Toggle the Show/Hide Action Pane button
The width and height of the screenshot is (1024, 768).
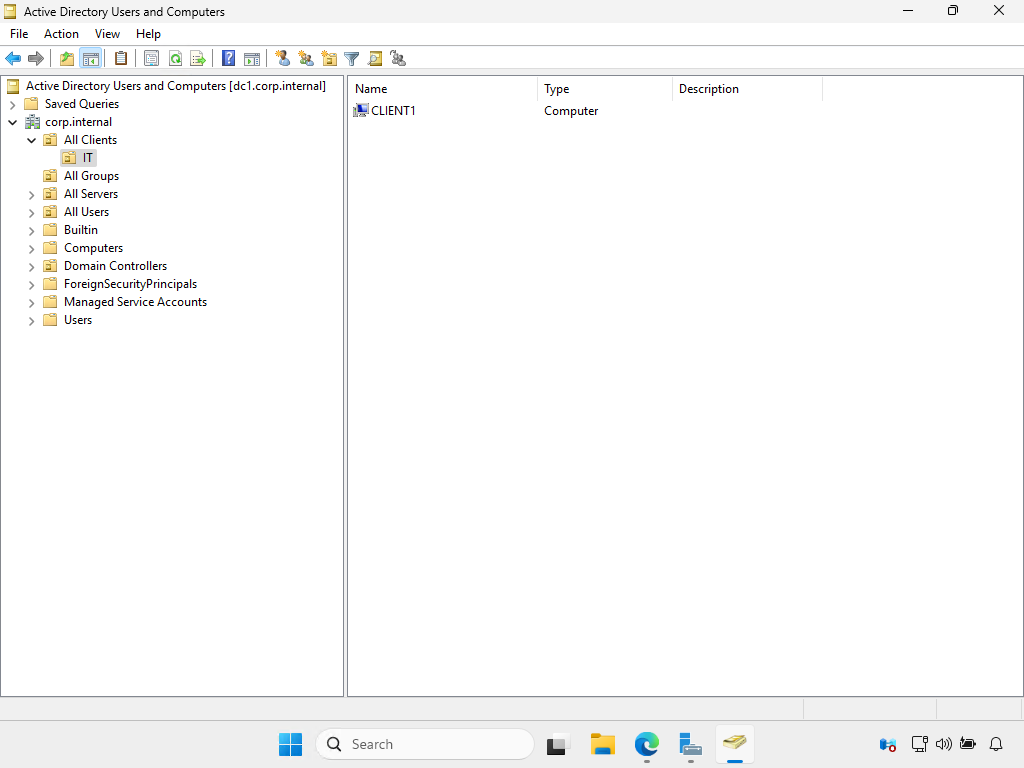pyautogui.click(x=251, y=59)
